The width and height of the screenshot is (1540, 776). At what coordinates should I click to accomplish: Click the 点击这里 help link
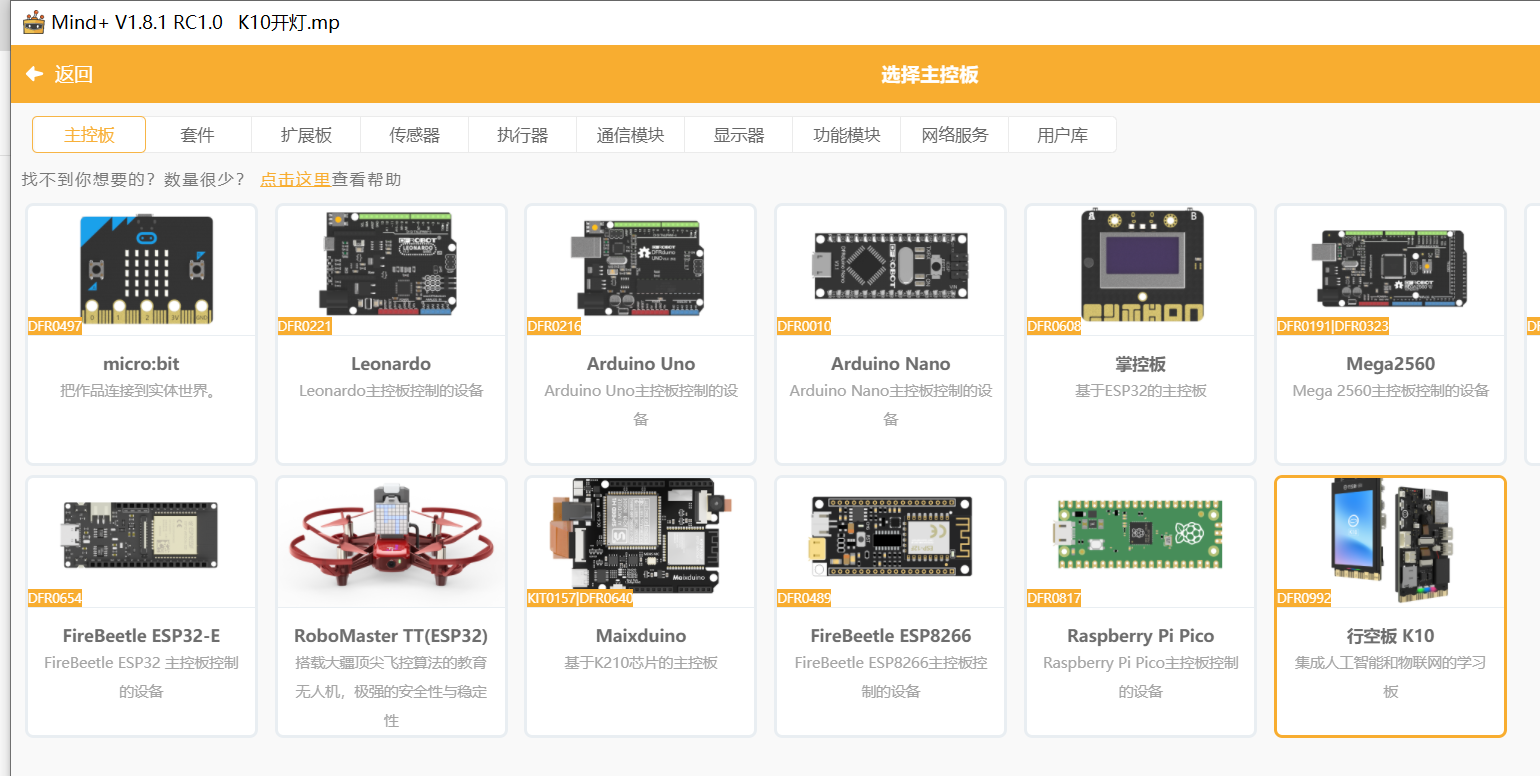(x=295, y=180)
